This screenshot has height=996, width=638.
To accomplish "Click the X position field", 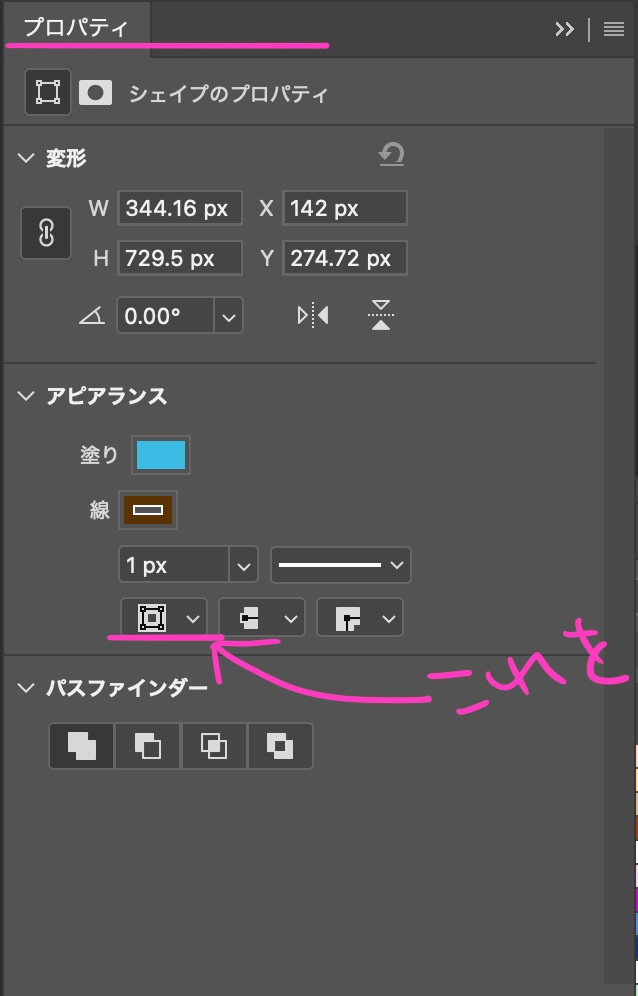I will (x=345, y=208).
